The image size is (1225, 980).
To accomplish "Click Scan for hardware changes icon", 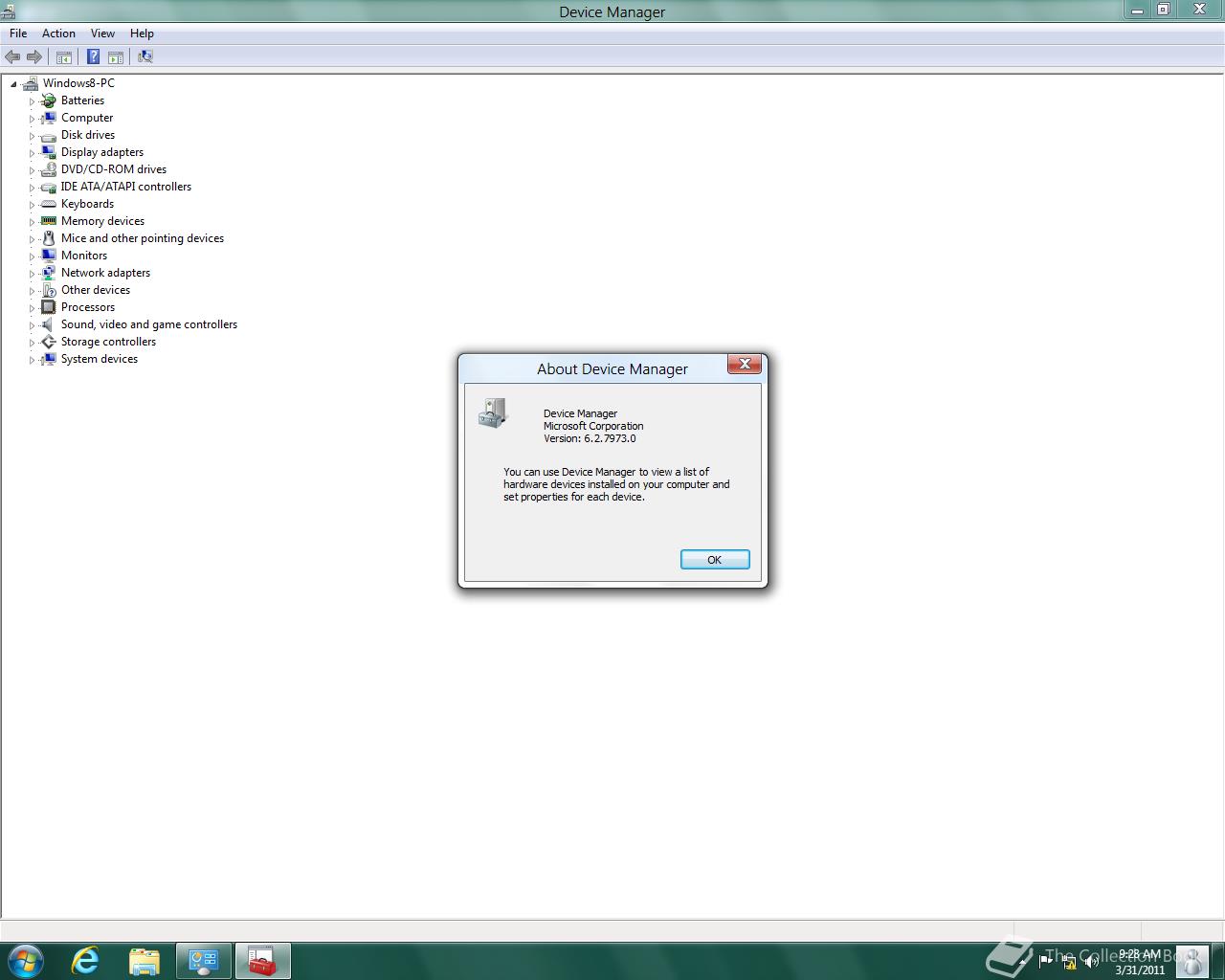I will [x=145, y=57].
